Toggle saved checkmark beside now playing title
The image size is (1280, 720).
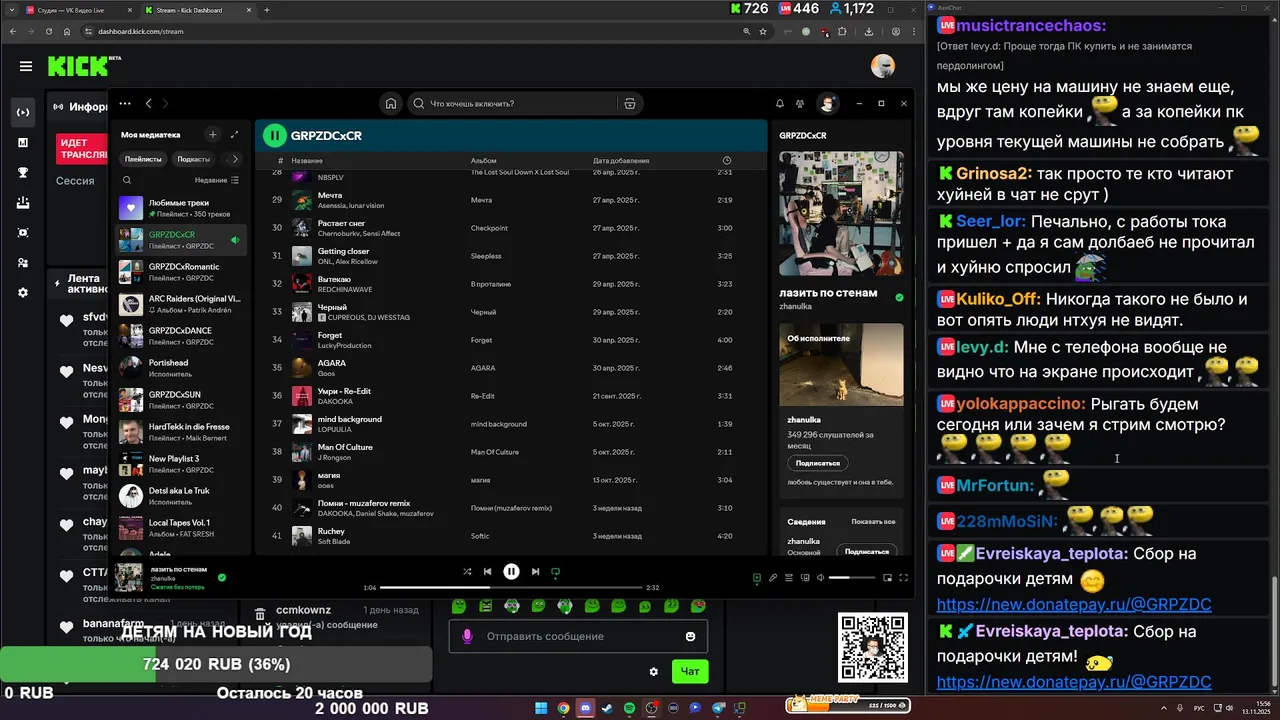(222, 577)
